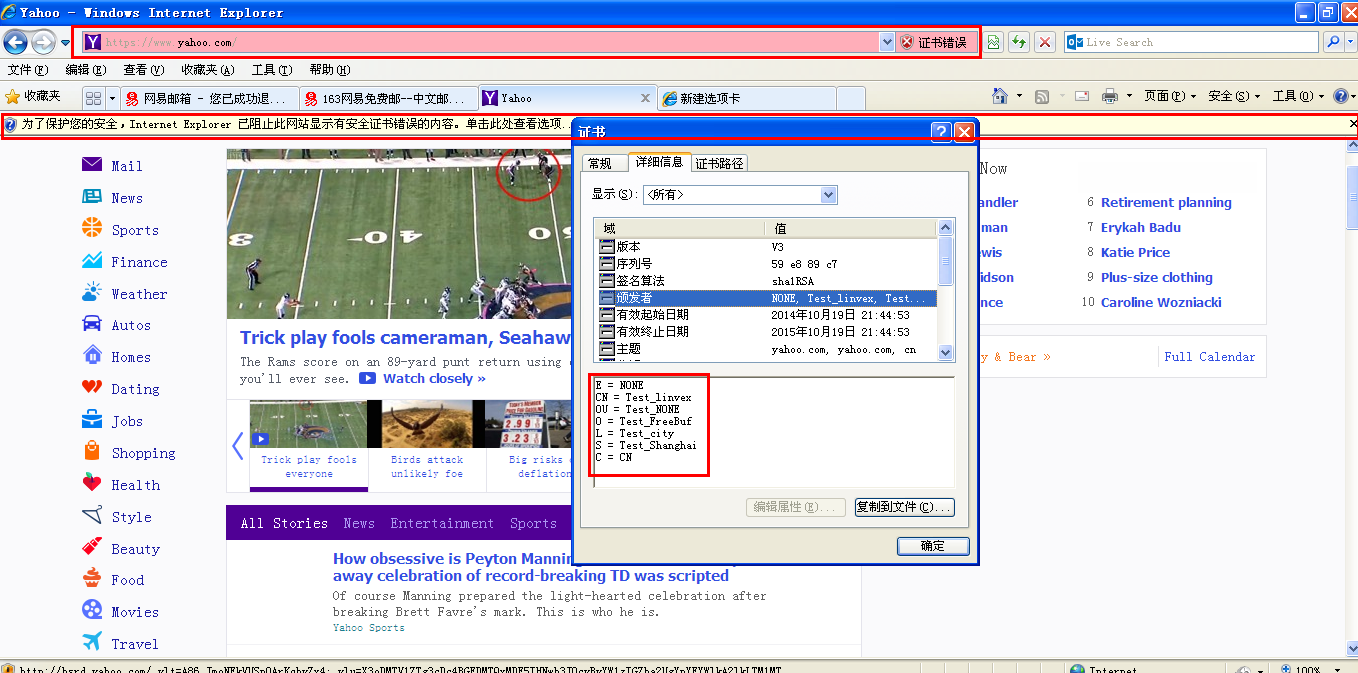
Task: Click the Jobs briefcase sidebar icon
Action: coord(92,420)
